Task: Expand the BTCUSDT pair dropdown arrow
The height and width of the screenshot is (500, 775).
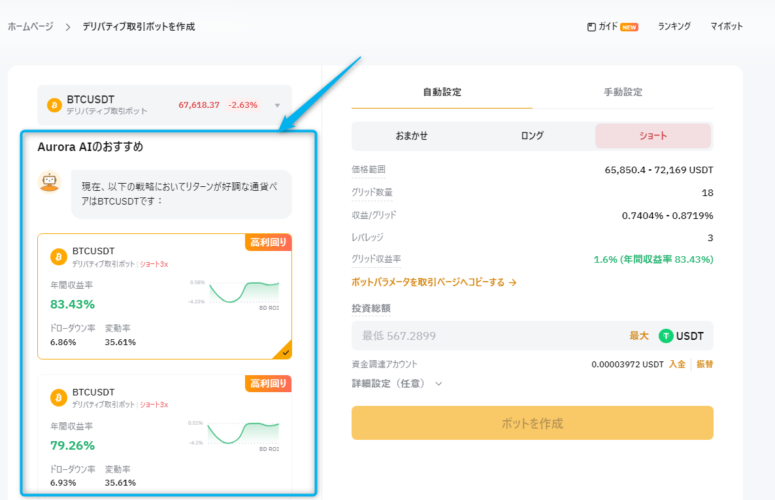Action: [277, 105]
